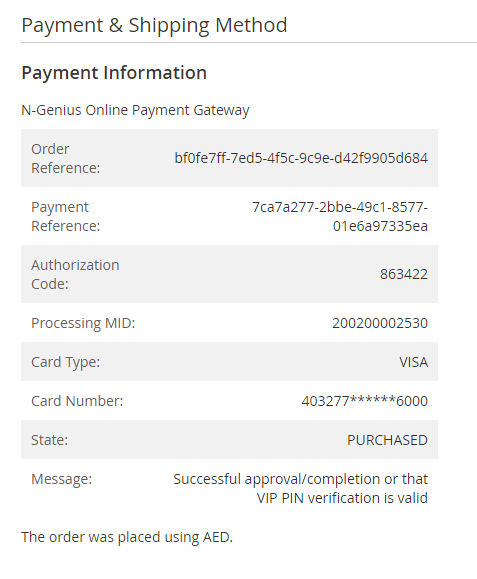
Task: Select the VISA card type value
Action: (x=413, y=362)
